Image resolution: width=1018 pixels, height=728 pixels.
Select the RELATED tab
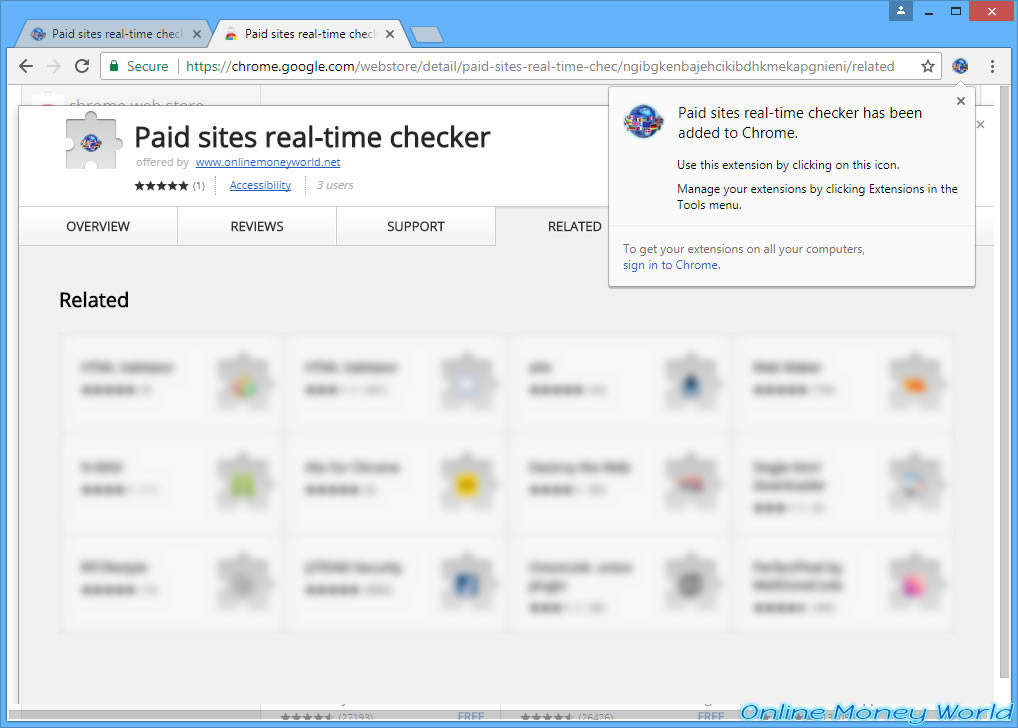pyautogui.click(x=575, y=227)
